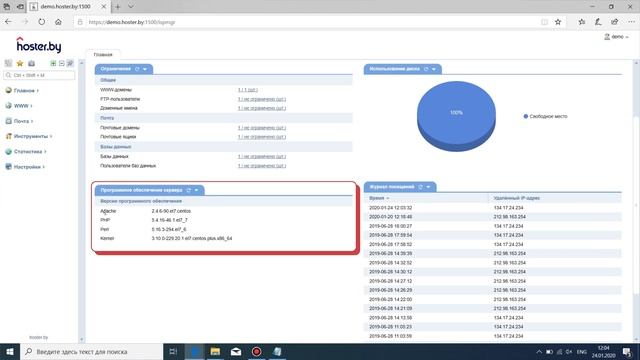This screenshot has width=640, height=360.
Task: Open the browser settings ellipsis menu
Action: [x=631, y=22]
